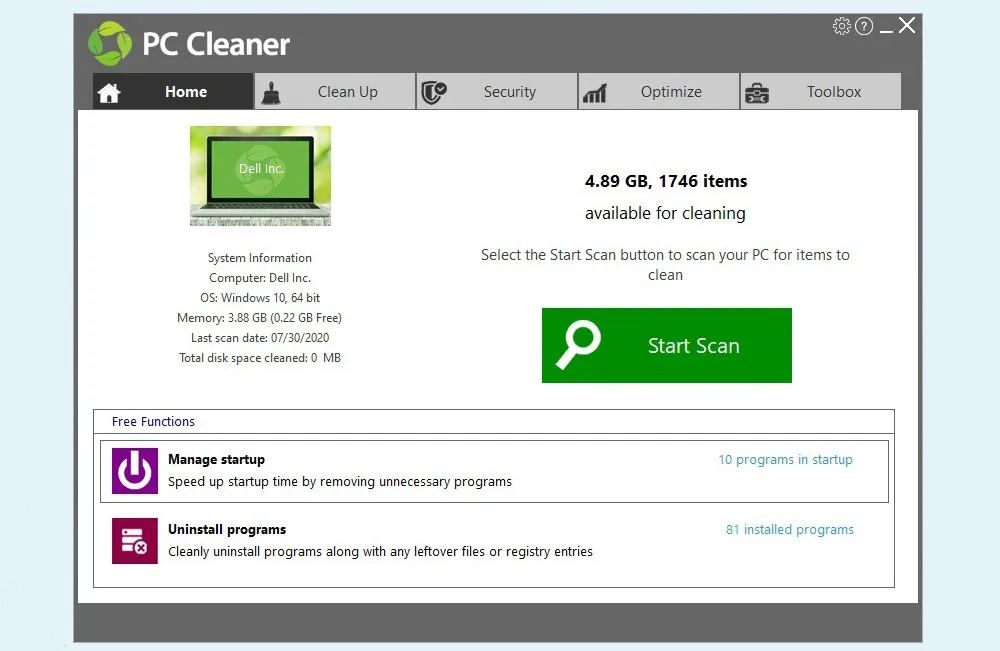Image resolution: width=1000 pixels, height=651 pixels.
Task: Switch to the Clean Up tab
Action: 347,92
